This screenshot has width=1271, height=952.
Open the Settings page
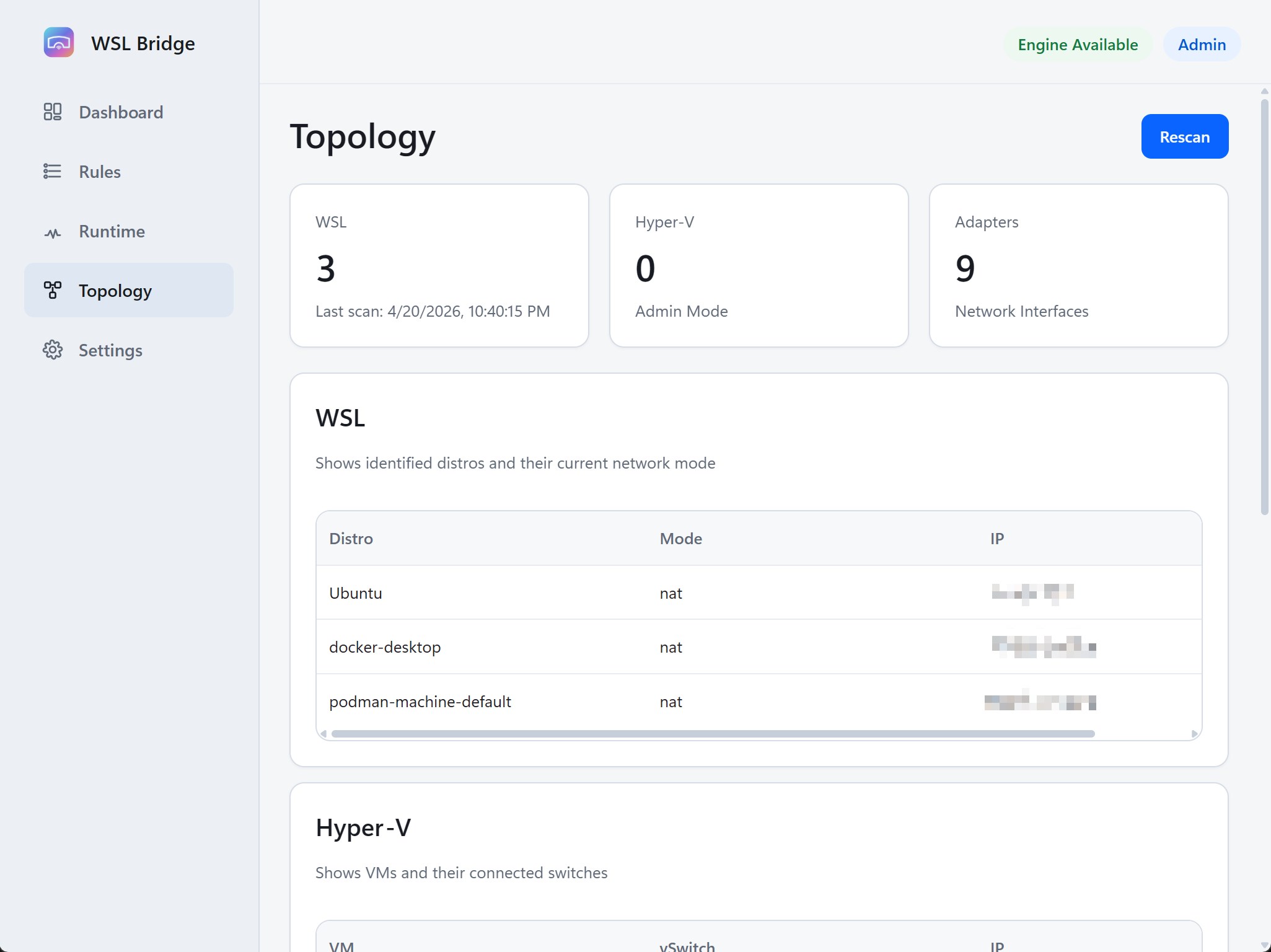tap(129, 350)
